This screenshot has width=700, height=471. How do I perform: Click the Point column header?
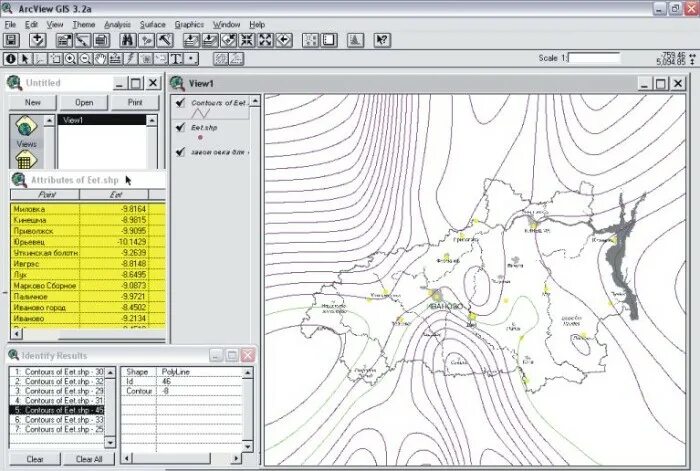(x=45, y=194)
